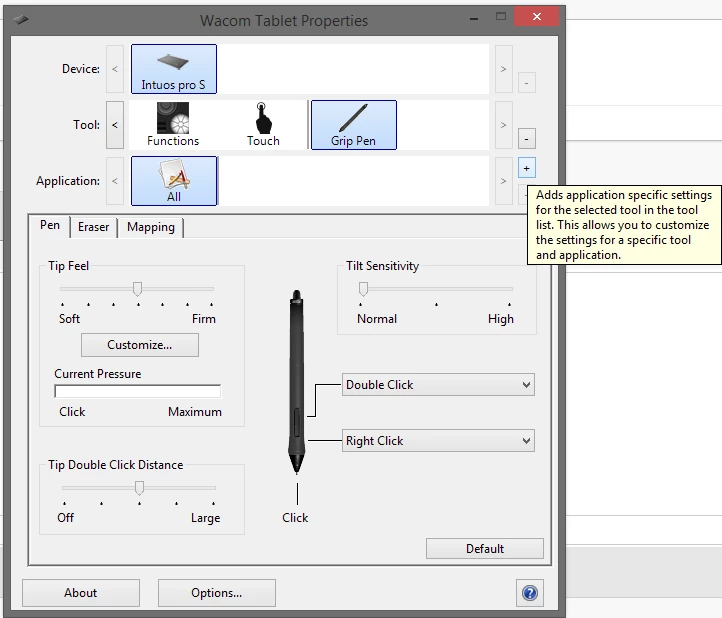
Task: Close the Wacom Tablet Properties window
Action: pyautogui.click(x=536, y=17)
